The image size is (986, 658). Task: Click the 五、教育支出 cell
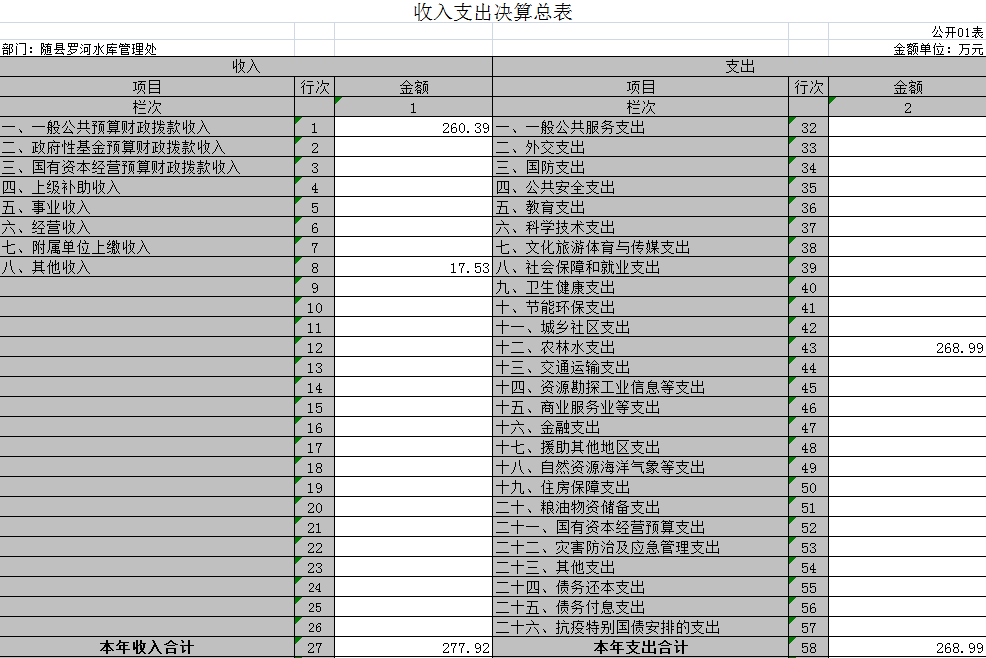(641, 208)
